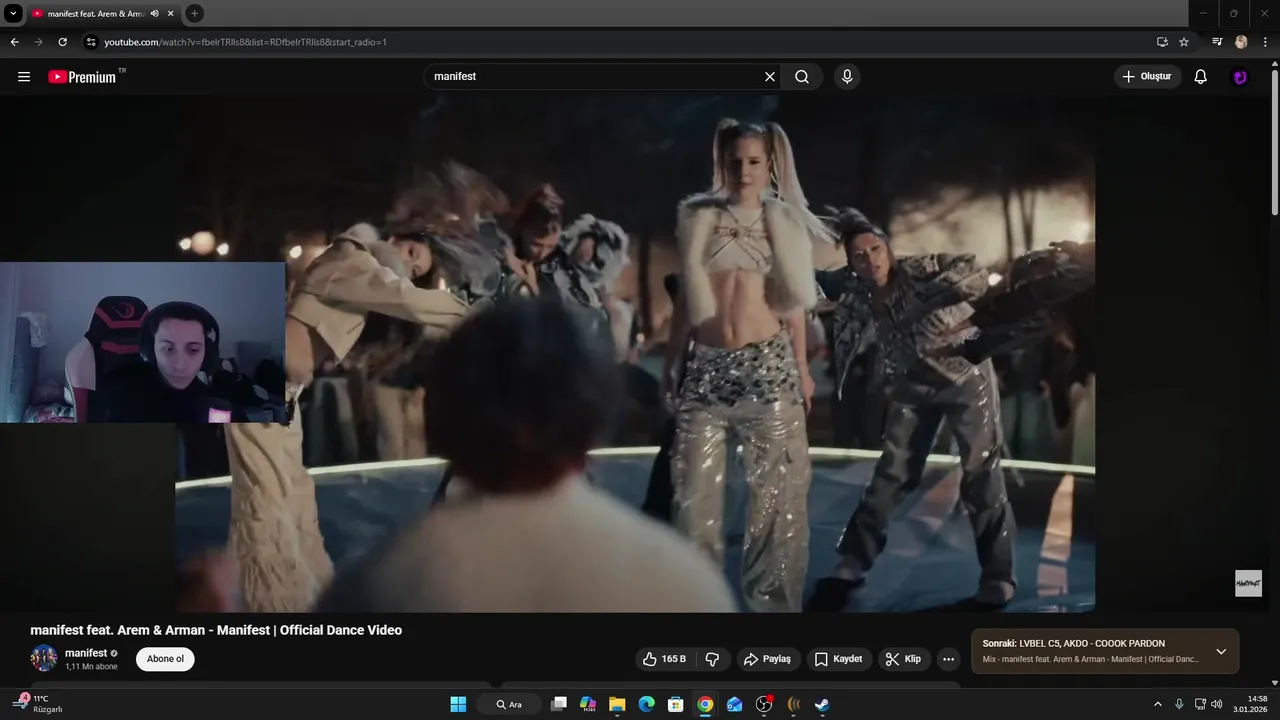Go back in browser history
The image size is (1280, 720).
click(x=14, y=42)
